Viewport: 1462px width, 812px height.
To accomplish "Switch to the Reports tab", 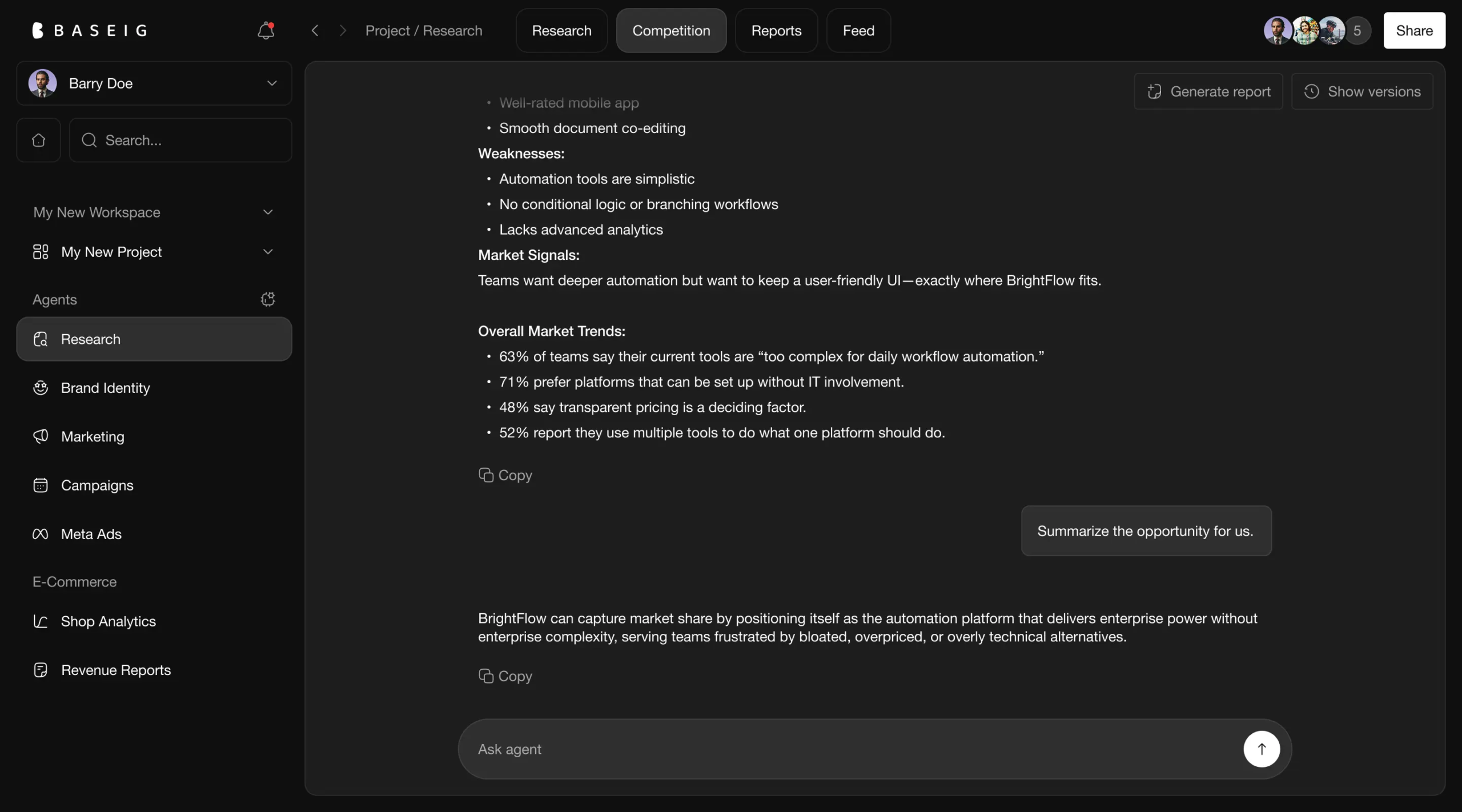I will point(776,30).
